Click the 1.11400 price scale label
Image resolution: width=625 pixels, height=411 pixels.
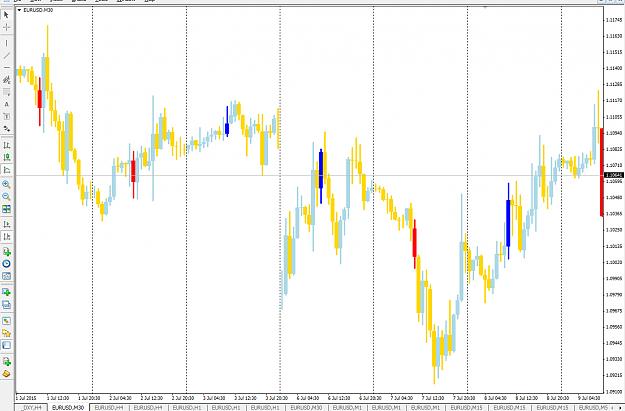(x=614, y=68)
